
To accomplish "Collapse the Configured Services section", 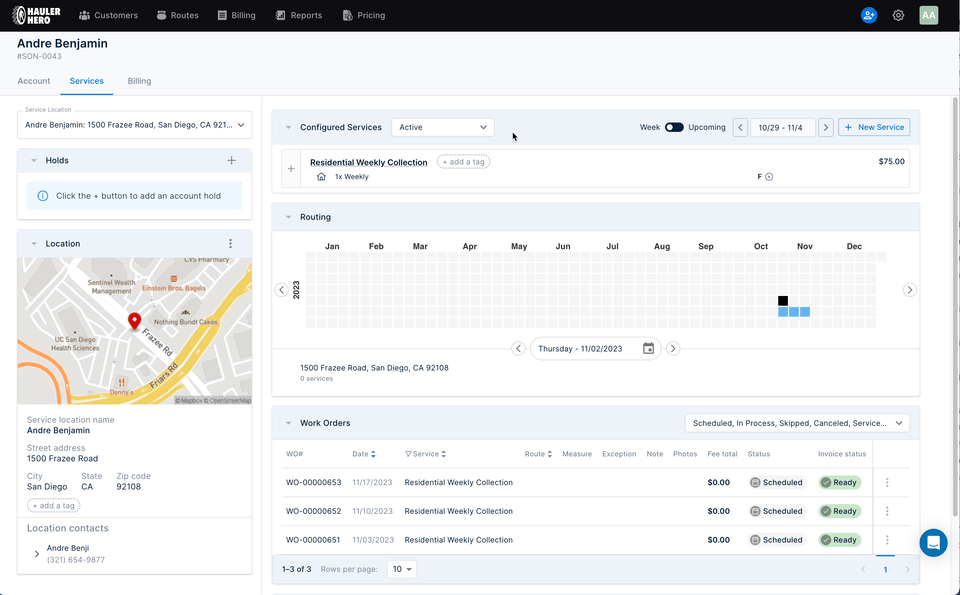I will (x=288, y=127).
